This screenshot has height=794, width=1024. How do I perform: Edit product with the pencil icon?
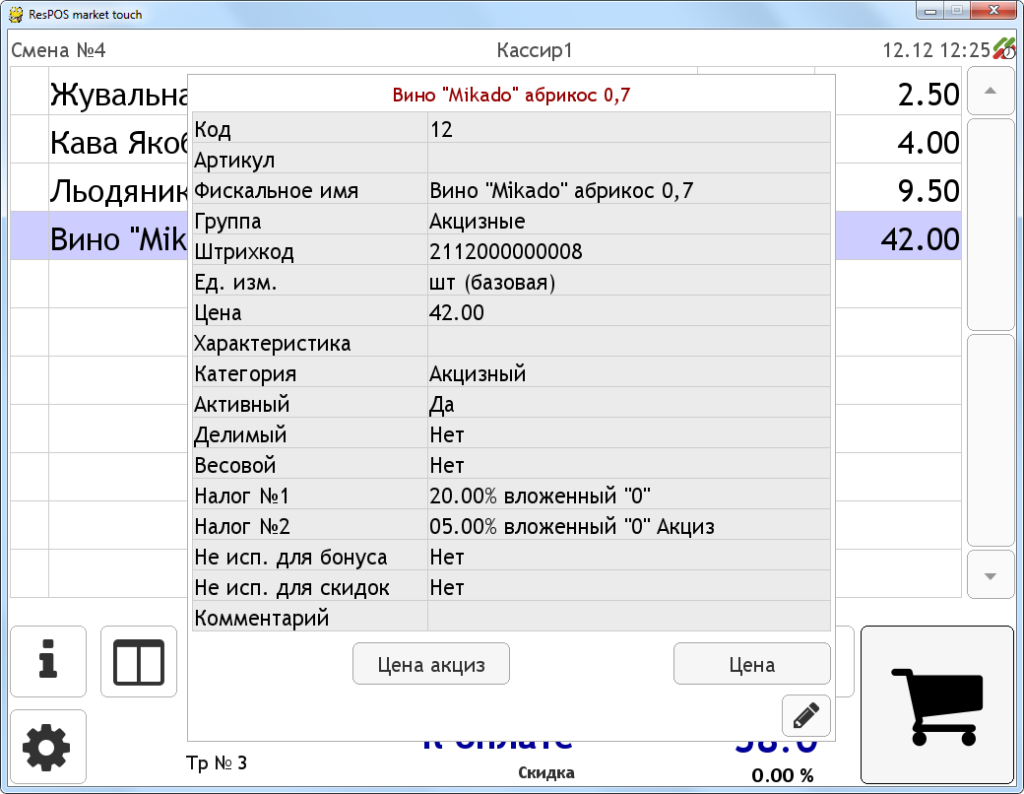[806, 715]
